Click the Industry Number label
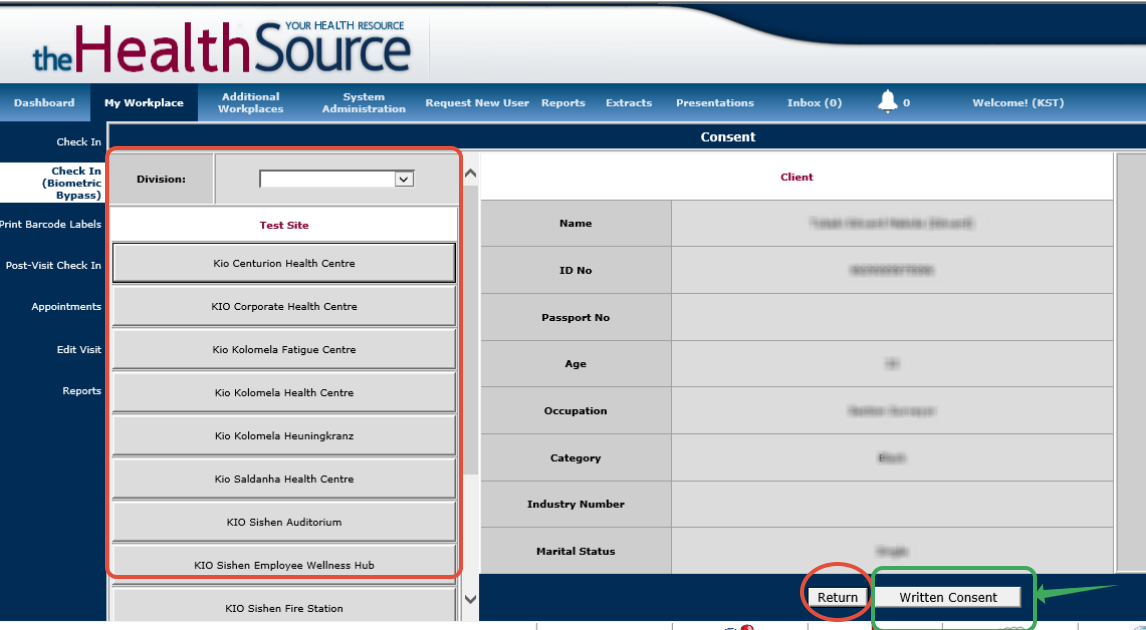 [x=575, y=504]
